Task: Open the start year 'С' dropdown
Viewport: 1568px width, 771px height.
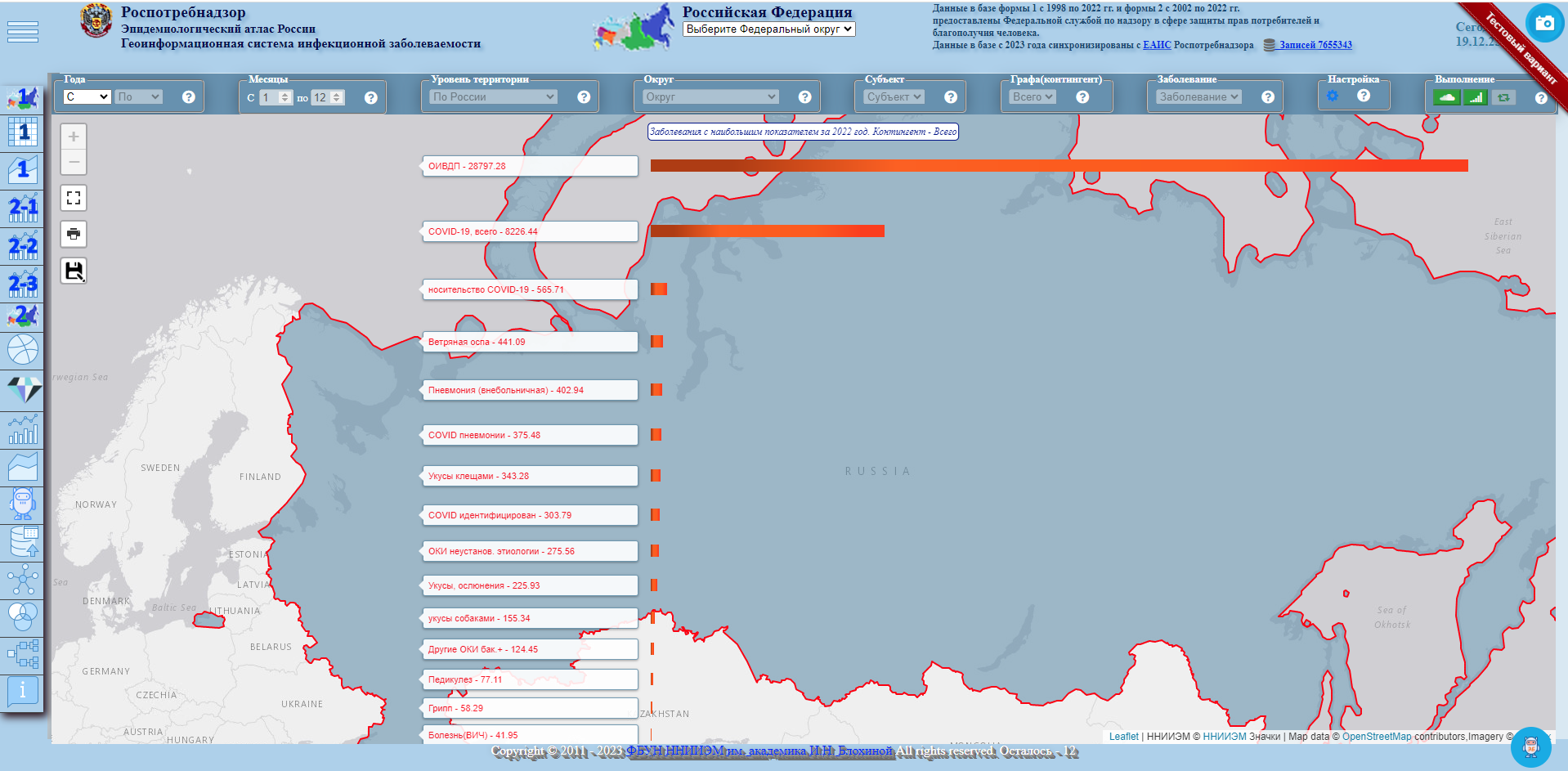Action: point(87,96)
